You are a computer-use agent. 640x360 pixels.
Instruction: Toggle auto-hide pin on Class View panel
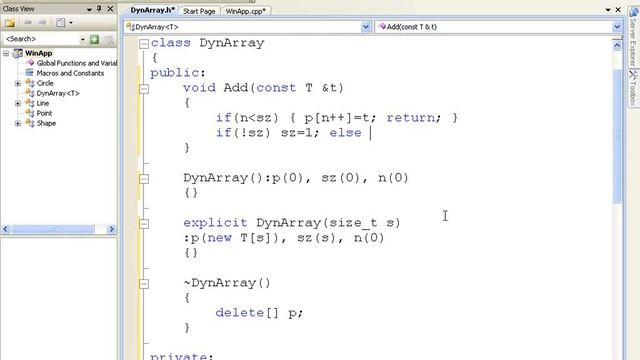pyautogui.click(x=99, y=9)
